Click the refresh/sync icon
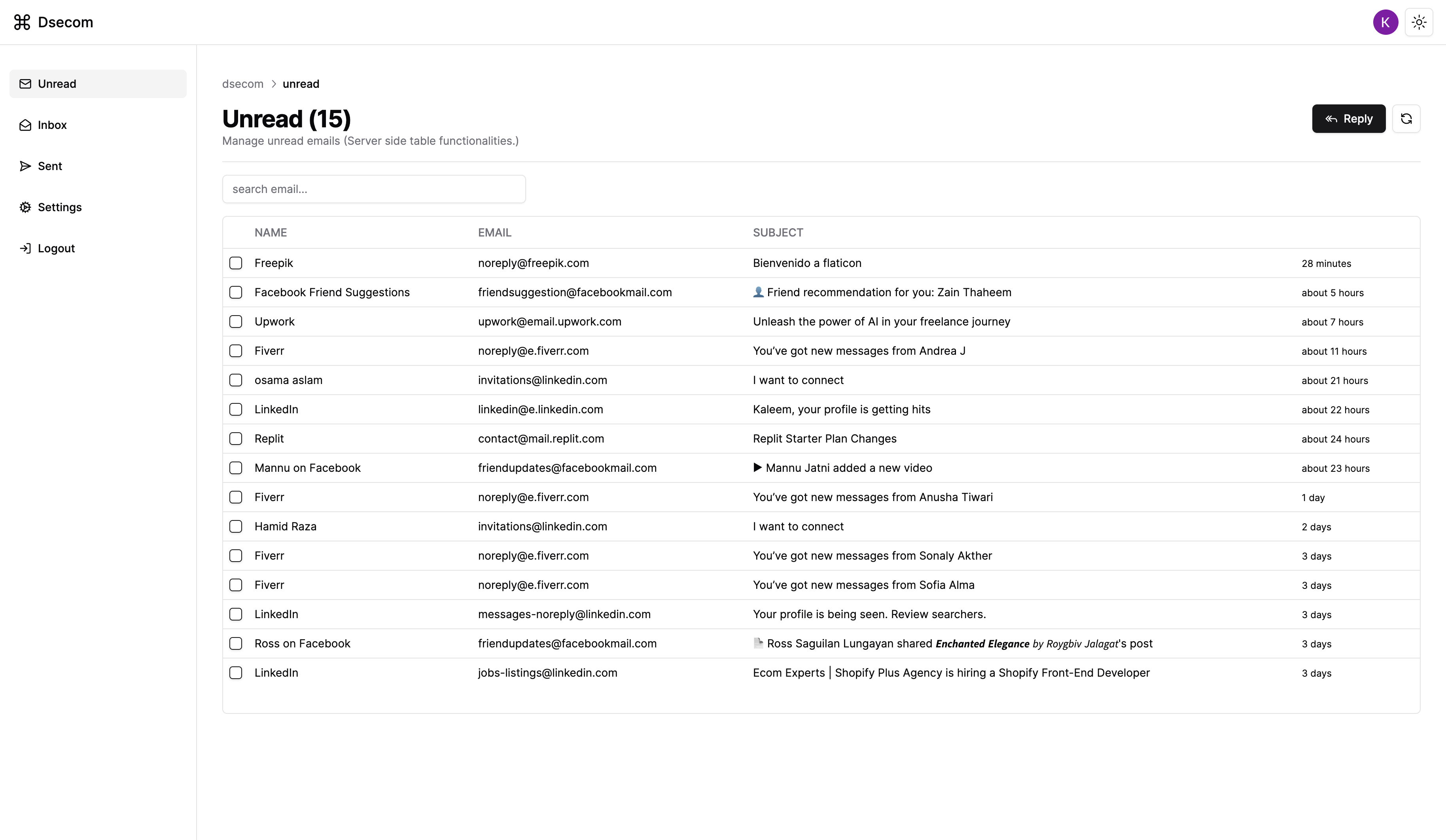The width and height of the screenshot is (1446, 840). (1407, 118)
